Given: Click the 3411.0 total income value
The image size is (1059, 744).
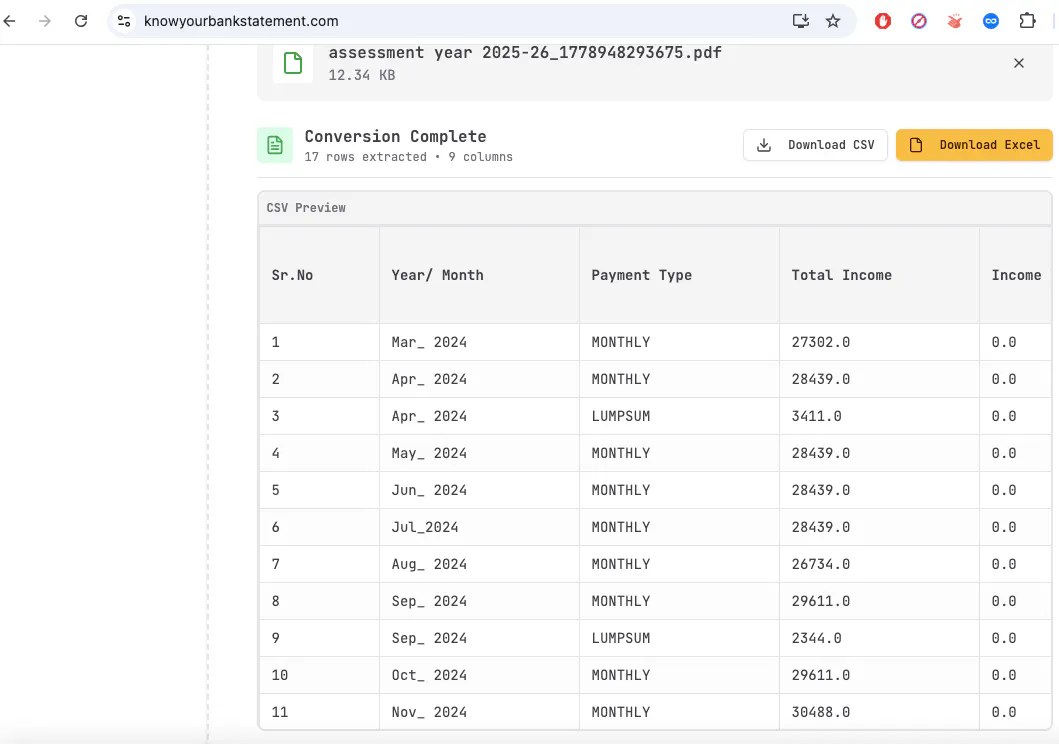Looking at the screenshot, I should click(817, 416).
